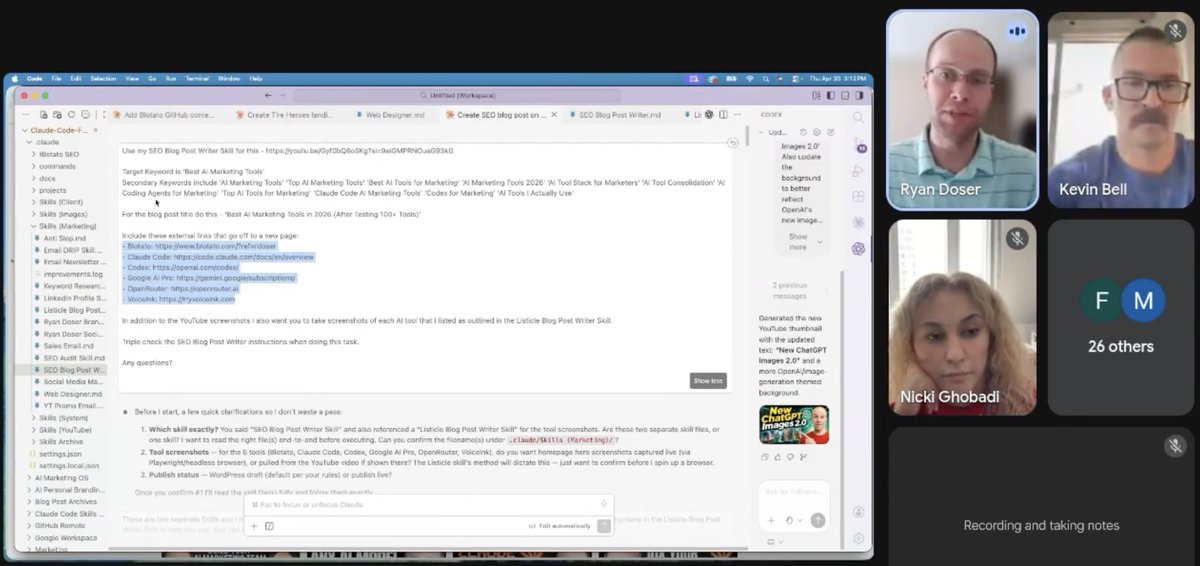Expand the docs folder

point(47,178)
